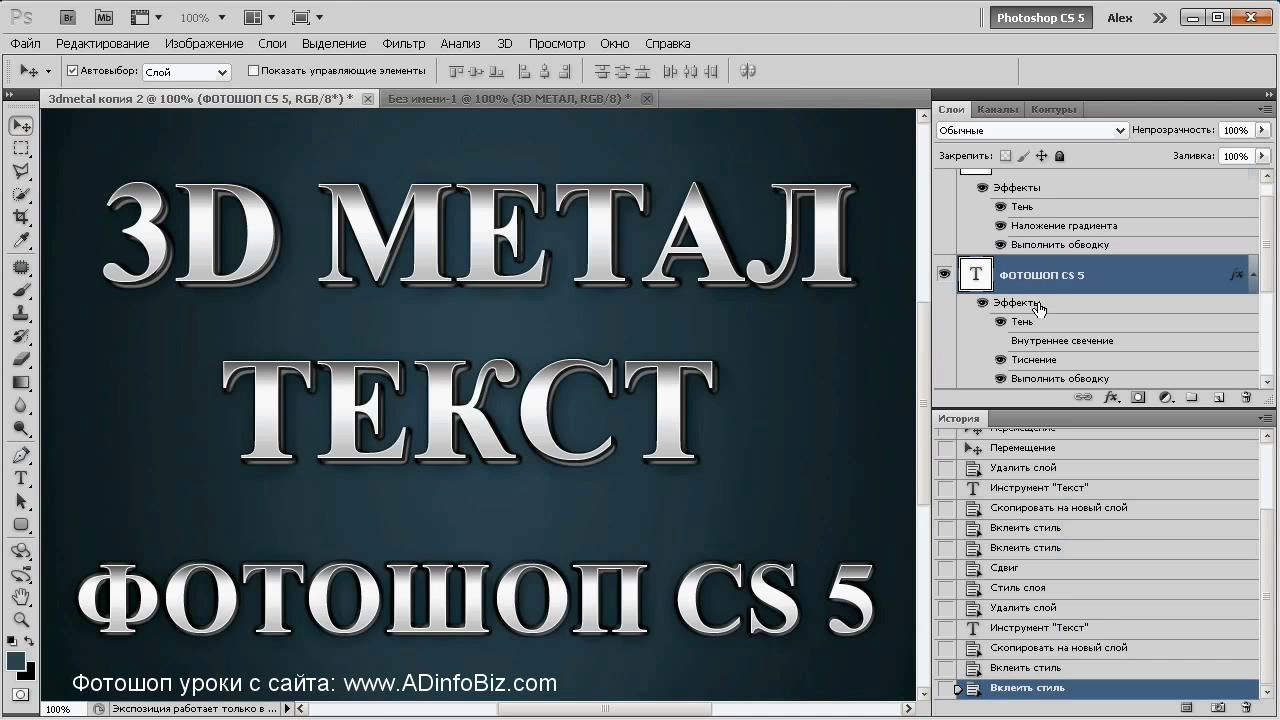Toggle lock all padlock icon
The height and width of the screenshot is (720, 1280).
click(x=1059, y=156)
